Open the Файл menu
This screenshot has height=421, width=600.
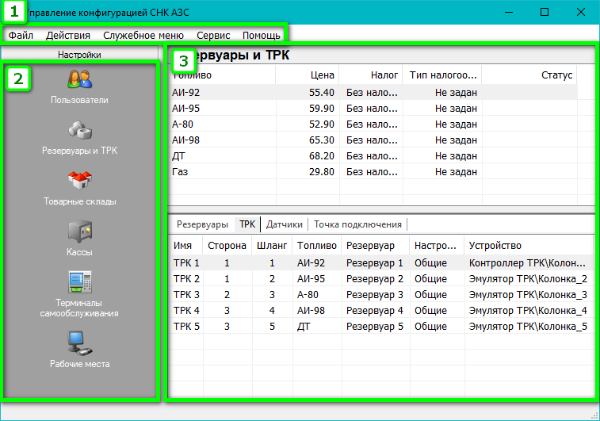click(21, 35)
